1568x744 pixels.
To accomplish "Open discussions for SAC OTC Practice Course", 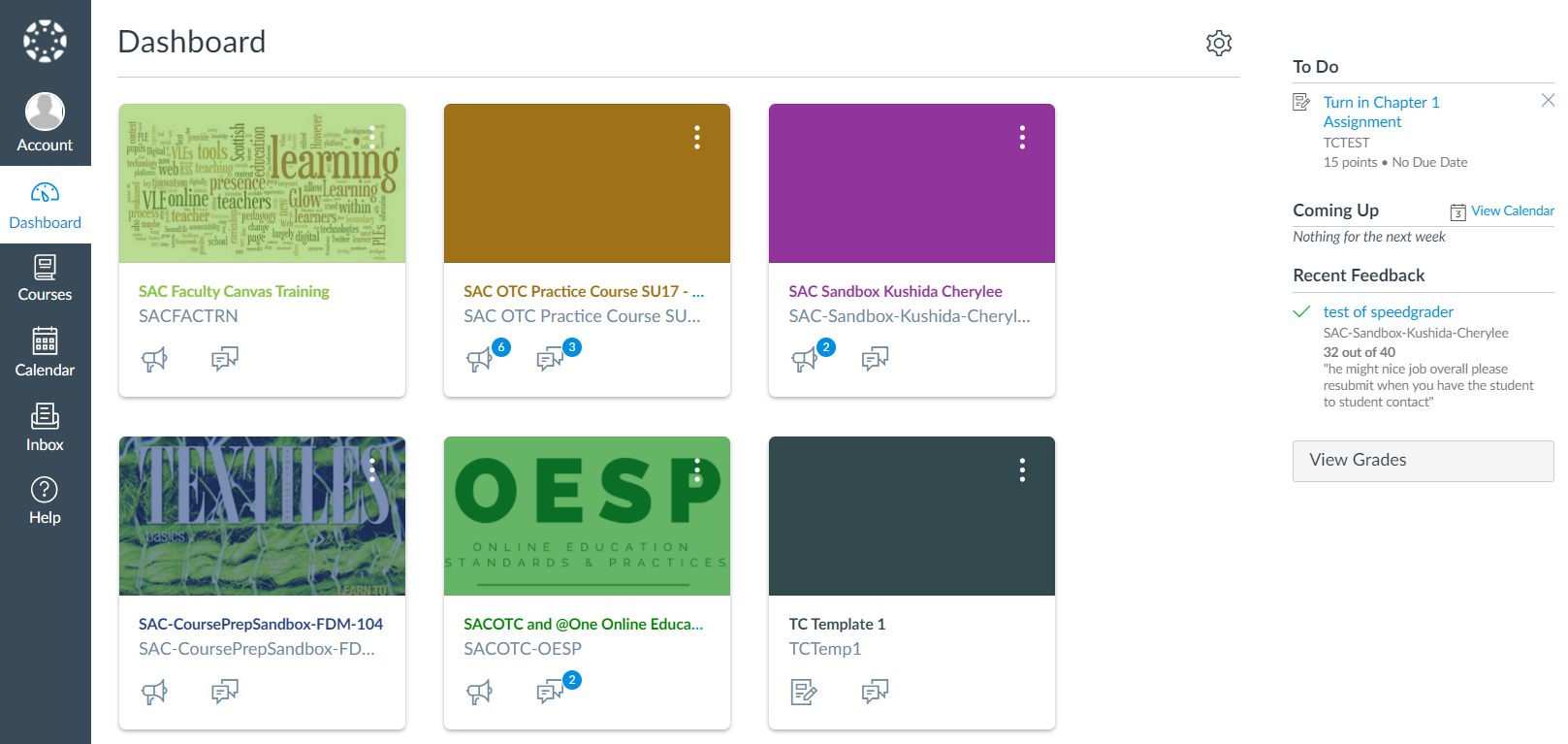I will pyautogui.click(x=550, y=360).
